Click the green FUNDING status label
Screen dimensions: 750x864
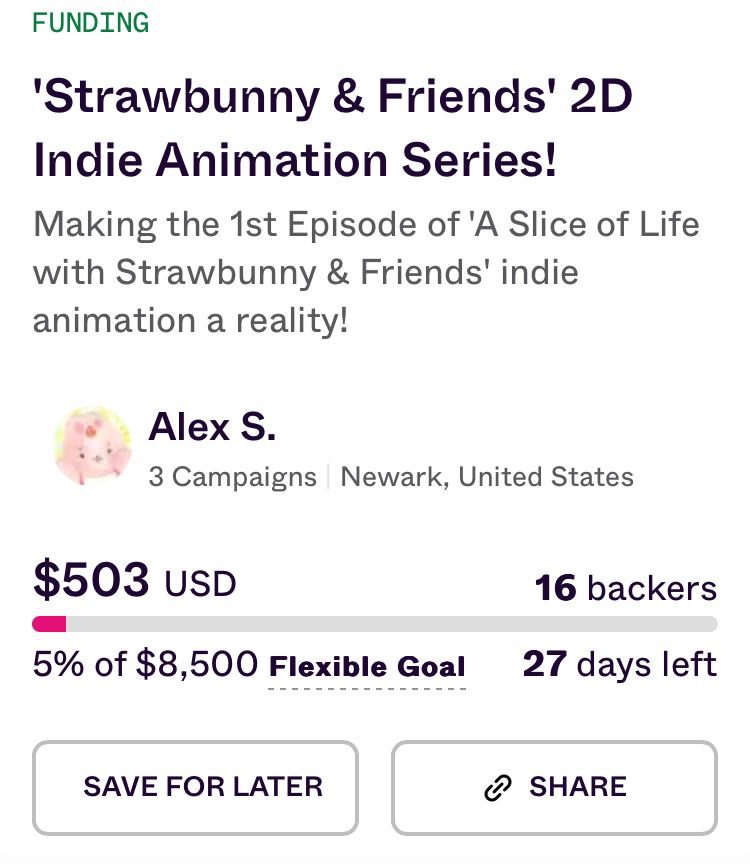pyautogui.click(x=91, y=22)
